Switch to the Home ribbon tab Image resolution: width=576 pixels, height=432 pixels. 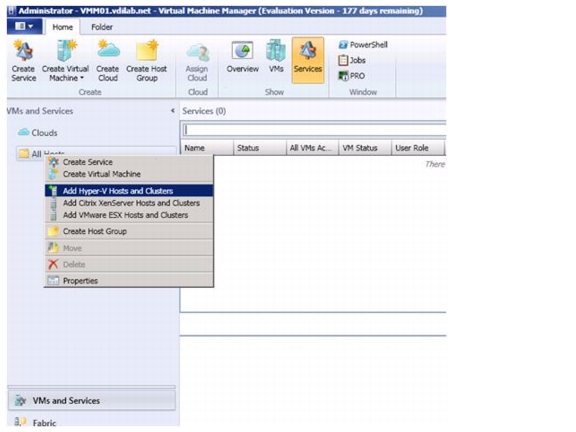point(62,27)
